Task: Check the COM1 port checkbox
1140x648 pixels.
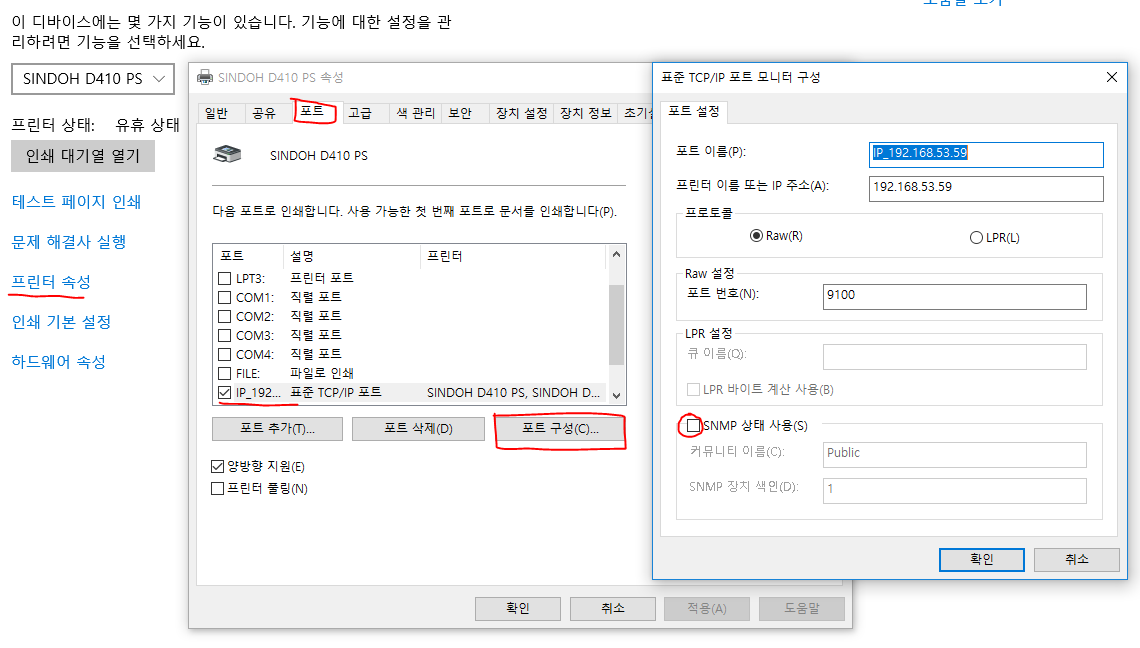Action: 225,297
